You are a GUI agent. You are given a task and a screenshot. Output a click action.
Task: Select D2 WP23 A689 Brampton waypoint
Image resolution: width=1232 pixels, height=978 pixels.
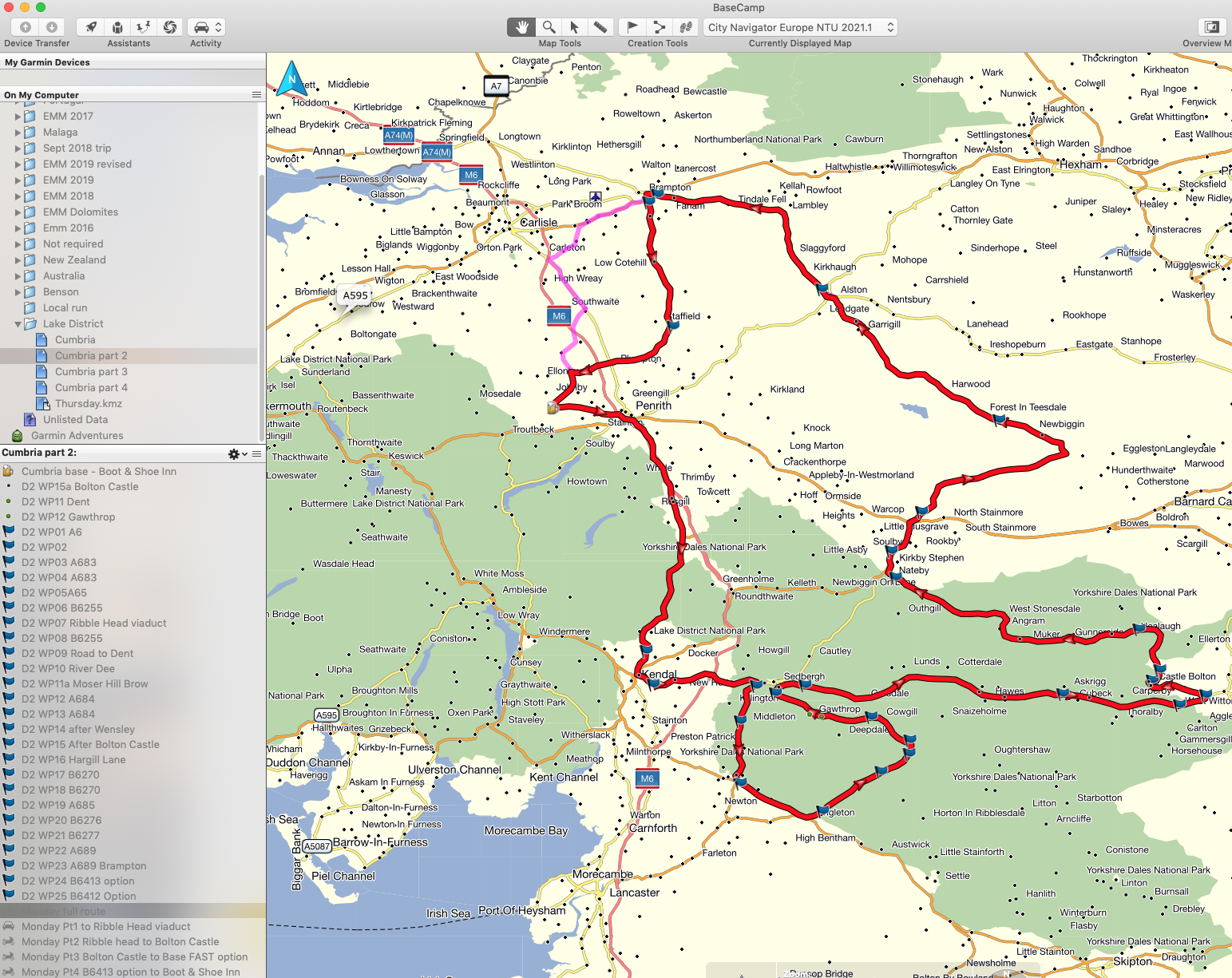[x=84, y=865]
